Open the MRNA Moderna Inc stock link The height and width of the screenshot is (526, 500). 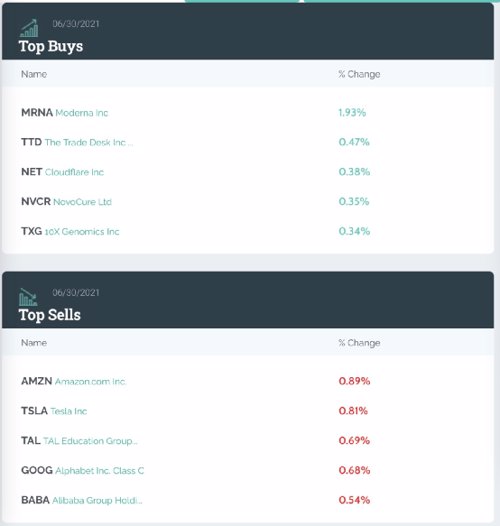click(x=64, y=113)
